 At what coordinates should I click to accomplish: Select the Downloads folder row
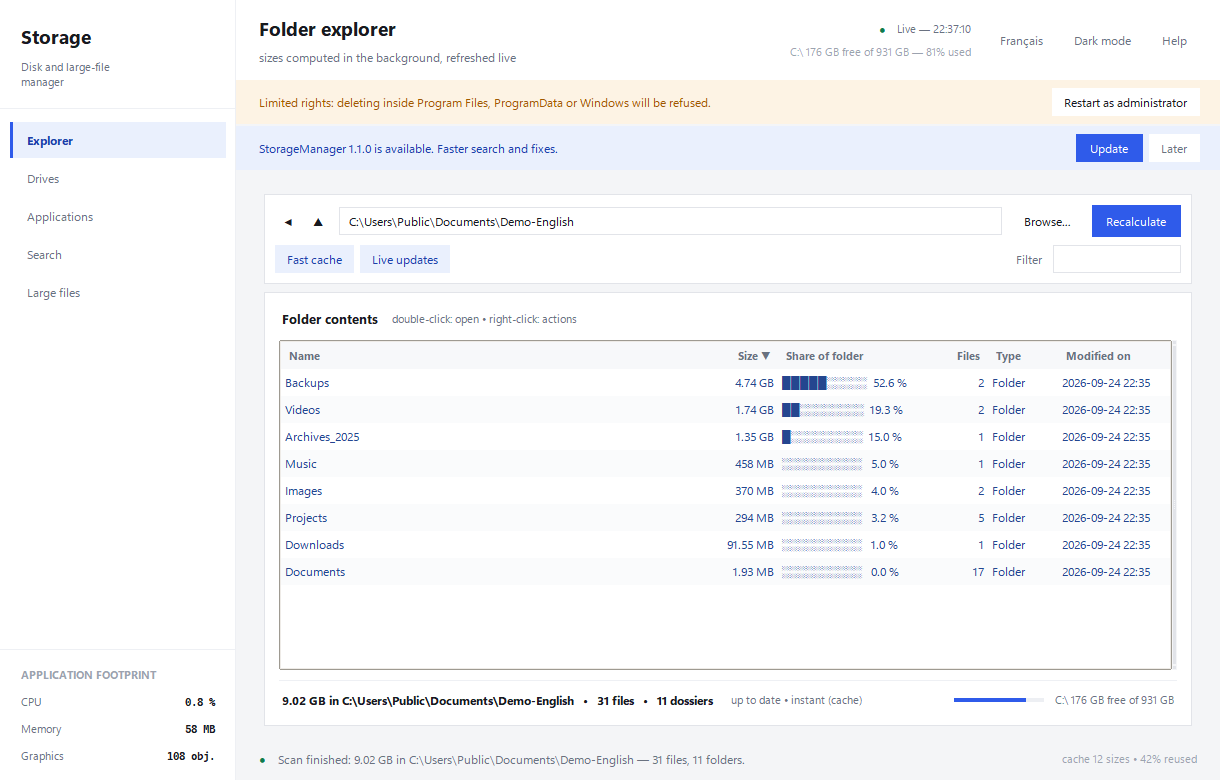coord(725,545)
